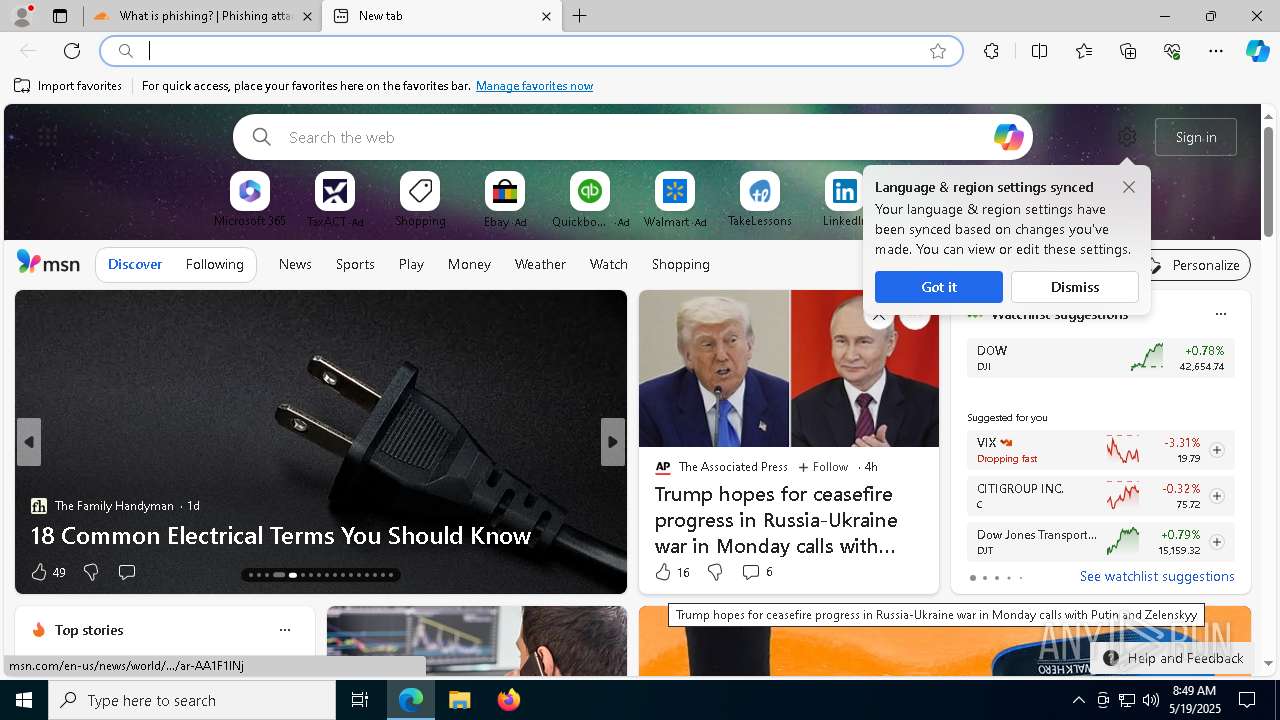The image size is (1280, 720).
Task: Open the Copilot sidebar icon
Action: (1258, 51)
